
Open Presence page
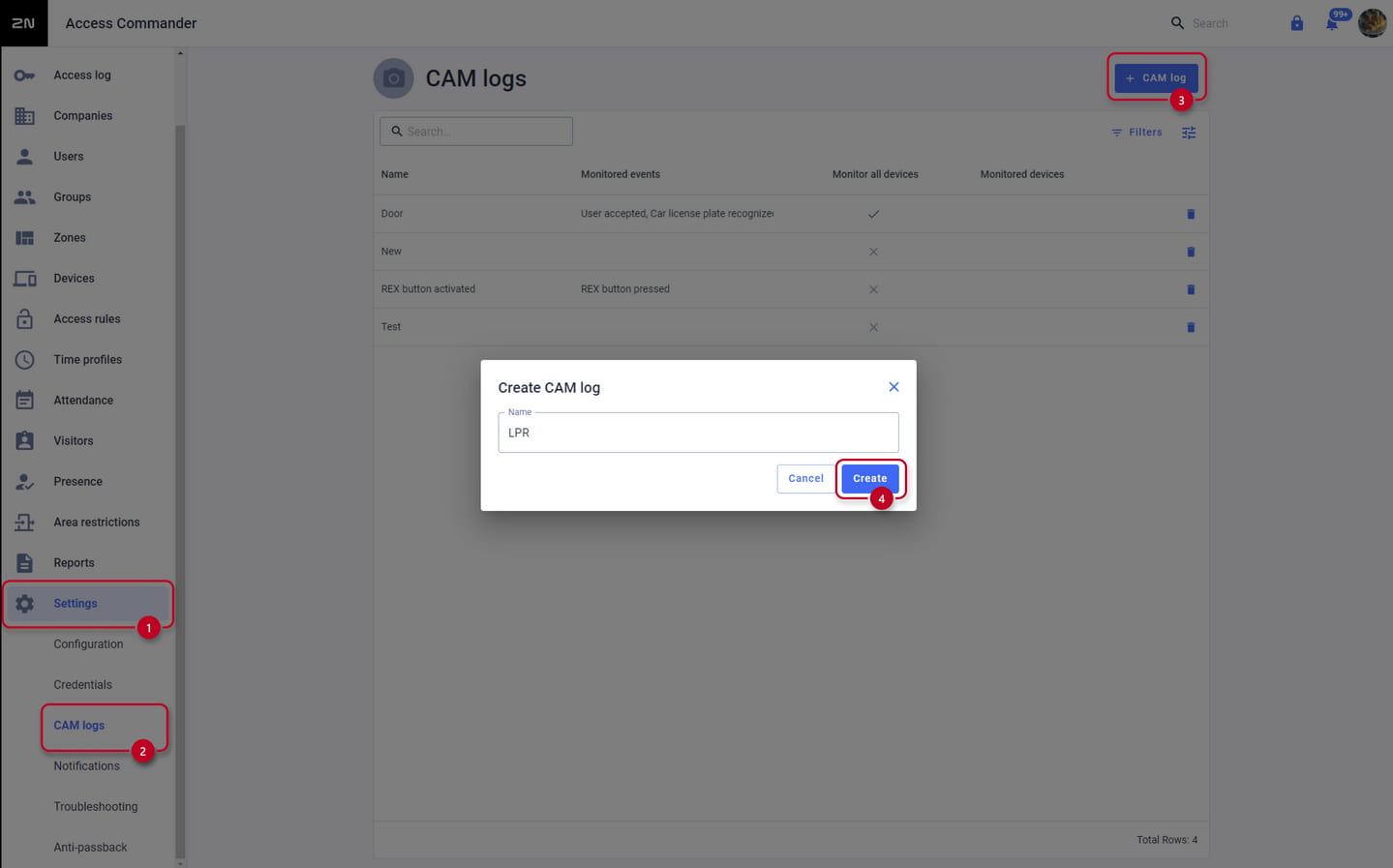pos(78,481)
